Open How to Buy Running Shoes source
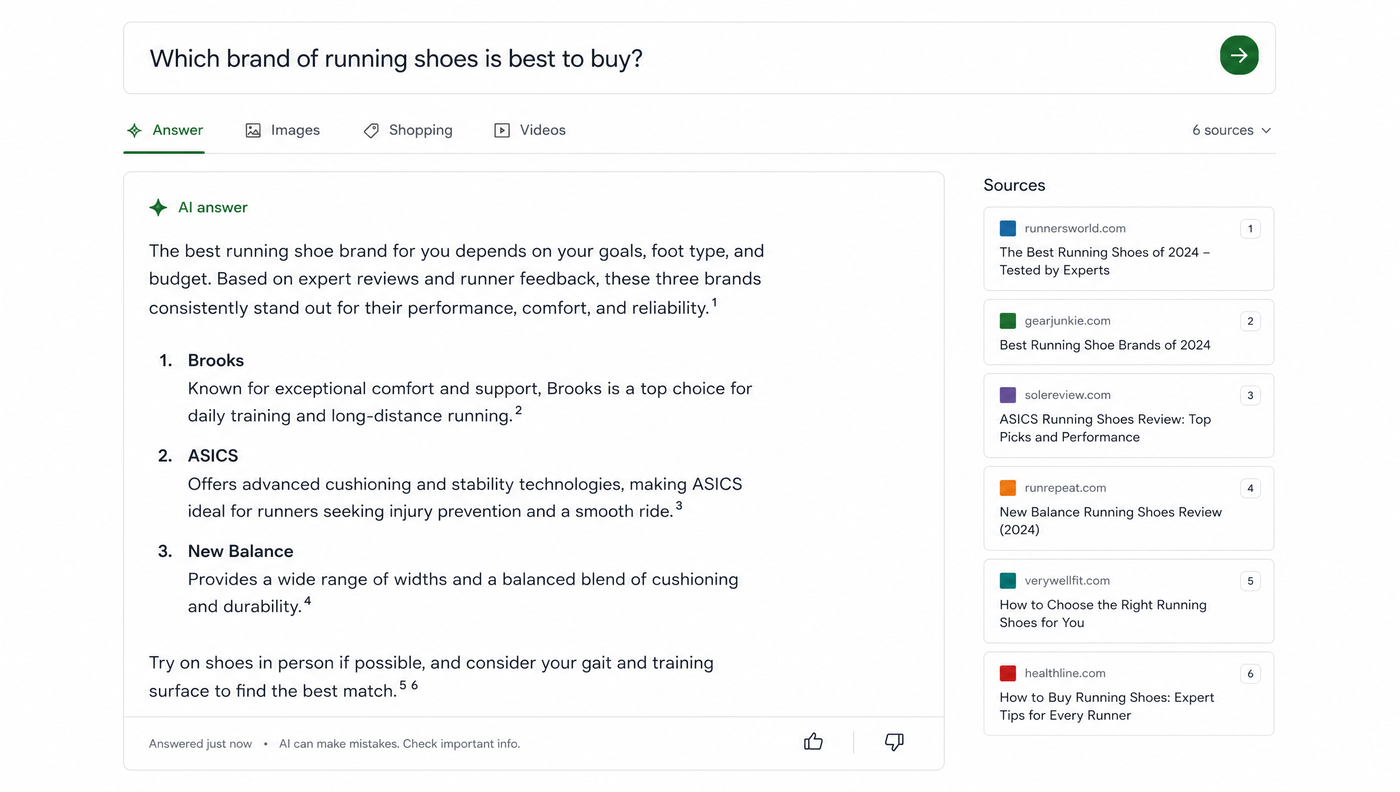This screenshot has width=1400, height=792. click(x=1128, y=694)
